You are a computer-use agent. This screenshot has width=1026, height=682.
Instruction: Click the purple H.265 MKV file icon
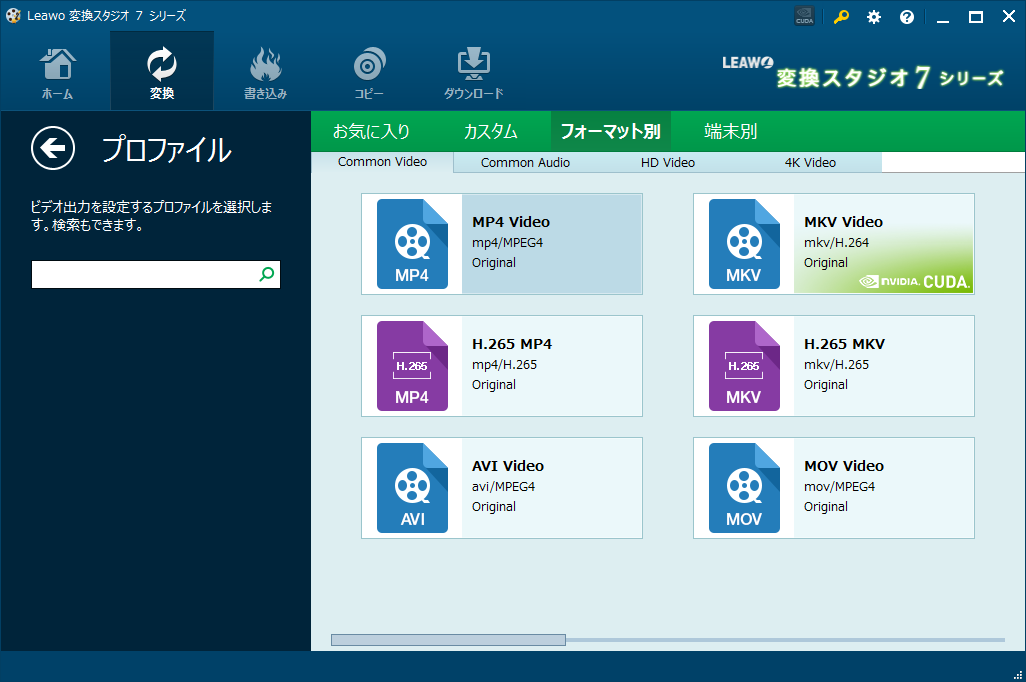click(744, 366)
